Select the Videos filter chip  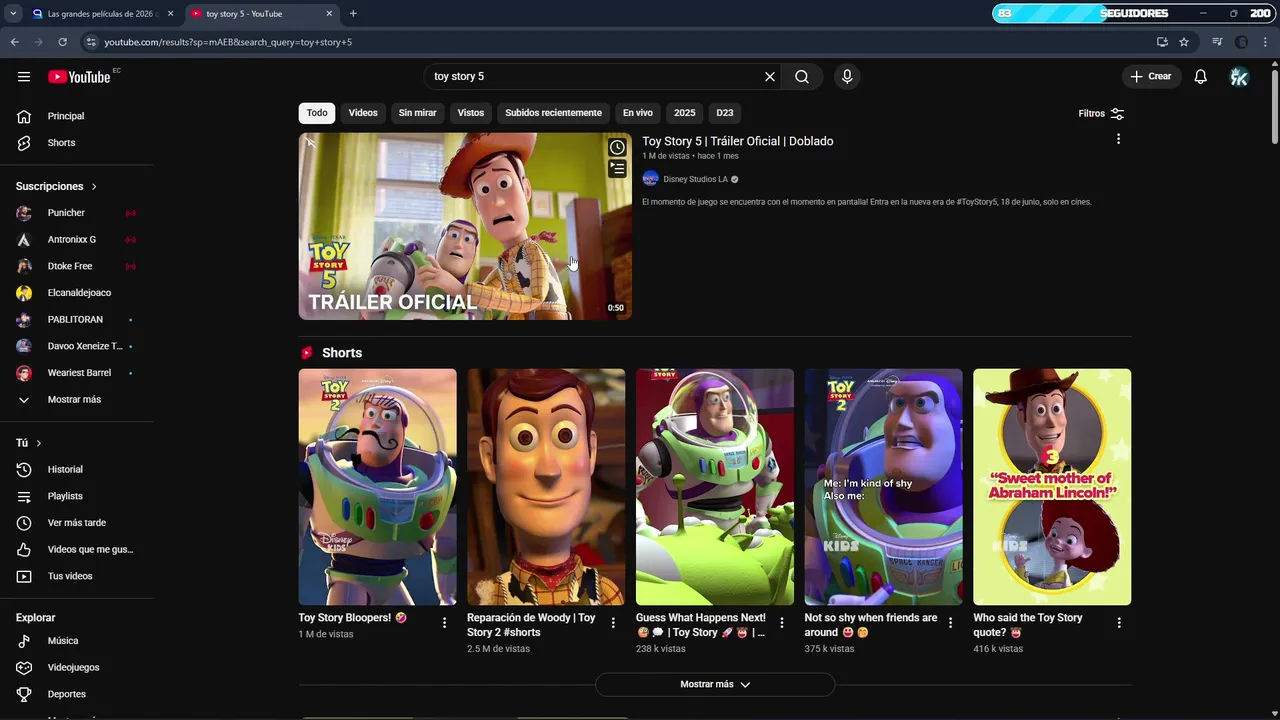[363, 113]
